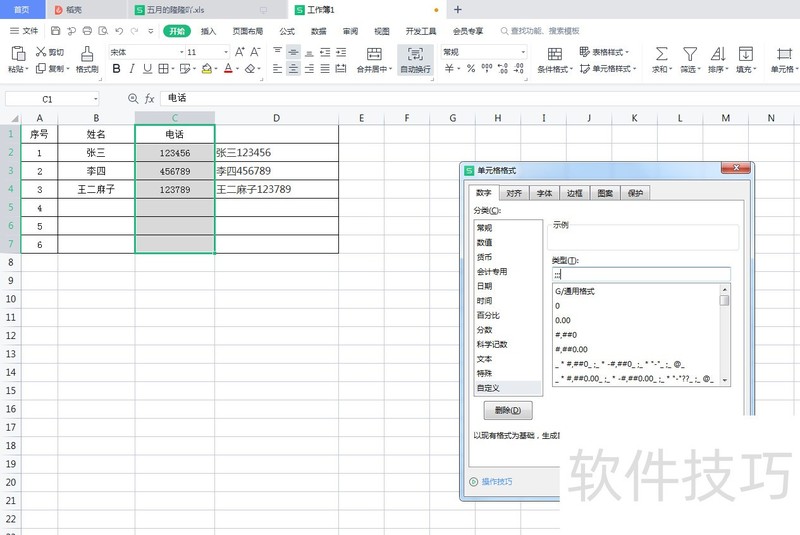Open the 操作技巧 tips link

496,481
